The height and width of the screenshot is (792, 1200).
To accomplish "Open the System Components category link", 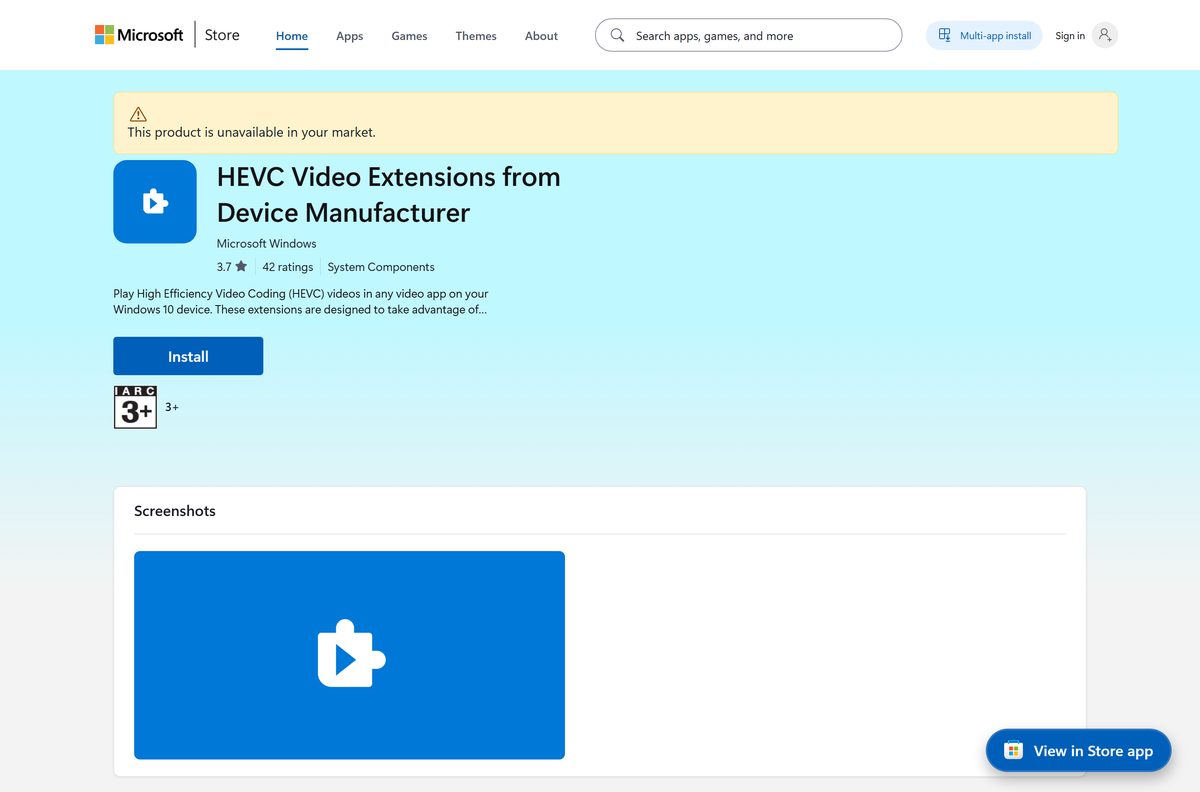I will pyautogui.click(x=381, y=267).
